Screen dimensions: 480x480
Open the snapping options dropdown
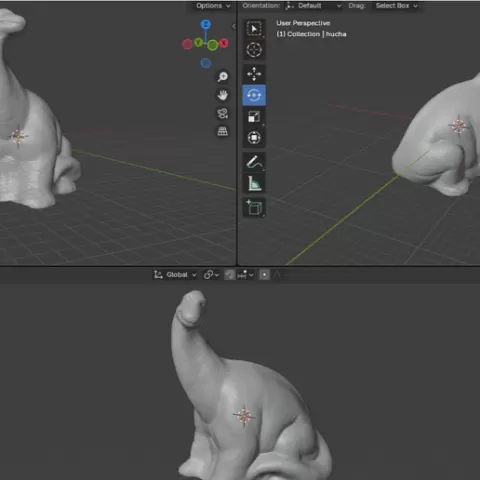point(245,275)
